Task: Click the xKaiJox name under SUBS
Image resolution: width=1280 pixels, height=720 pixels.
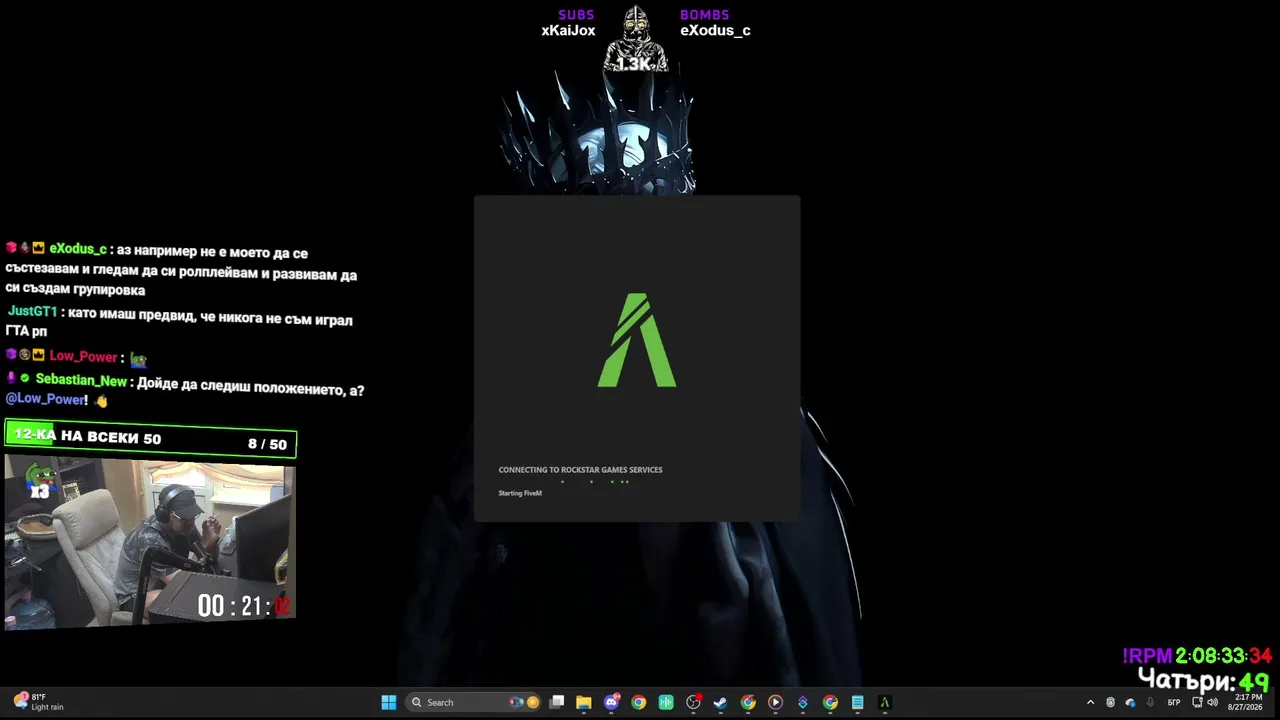Action: pos(568,31)
